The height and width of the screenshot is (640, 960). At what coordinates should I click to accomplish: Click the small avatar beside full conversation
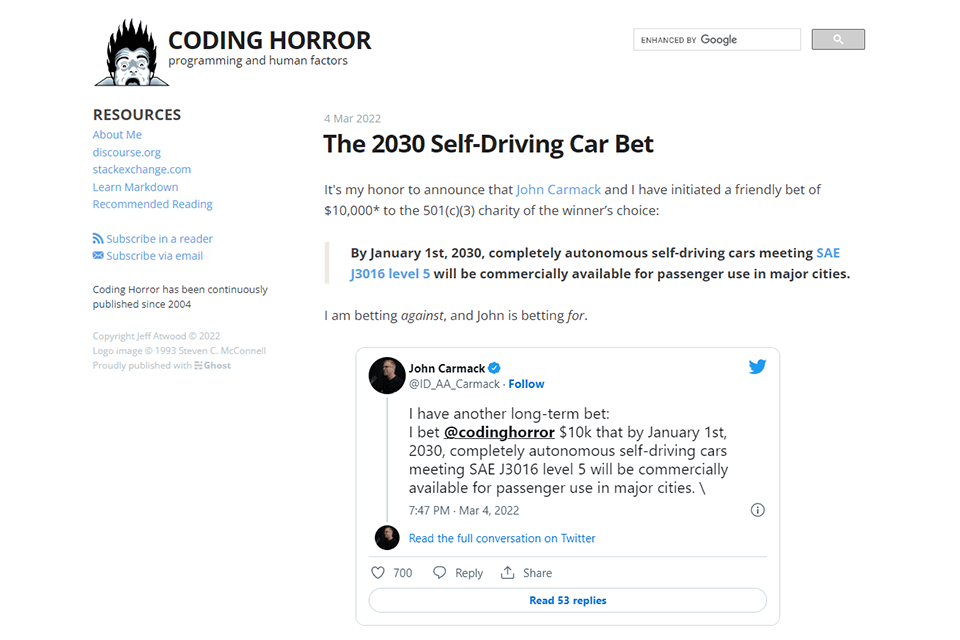tap(387, 538)
